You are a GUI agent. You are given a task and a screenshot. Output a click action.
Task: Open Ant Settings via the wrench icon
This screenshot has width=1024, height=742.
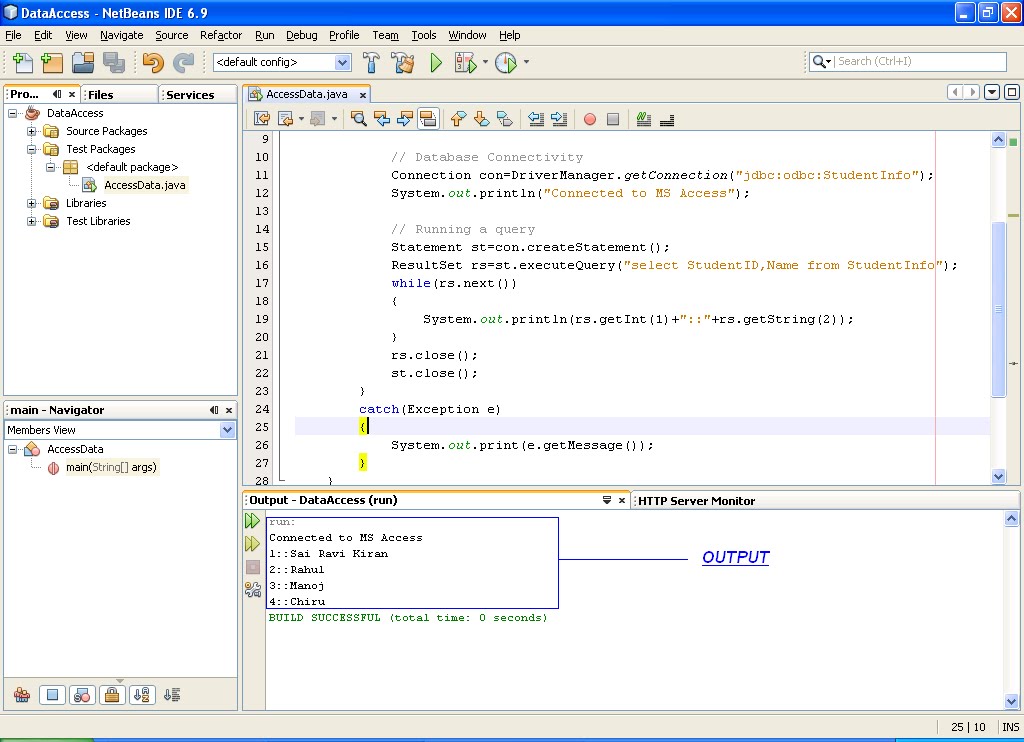point(252,589)
